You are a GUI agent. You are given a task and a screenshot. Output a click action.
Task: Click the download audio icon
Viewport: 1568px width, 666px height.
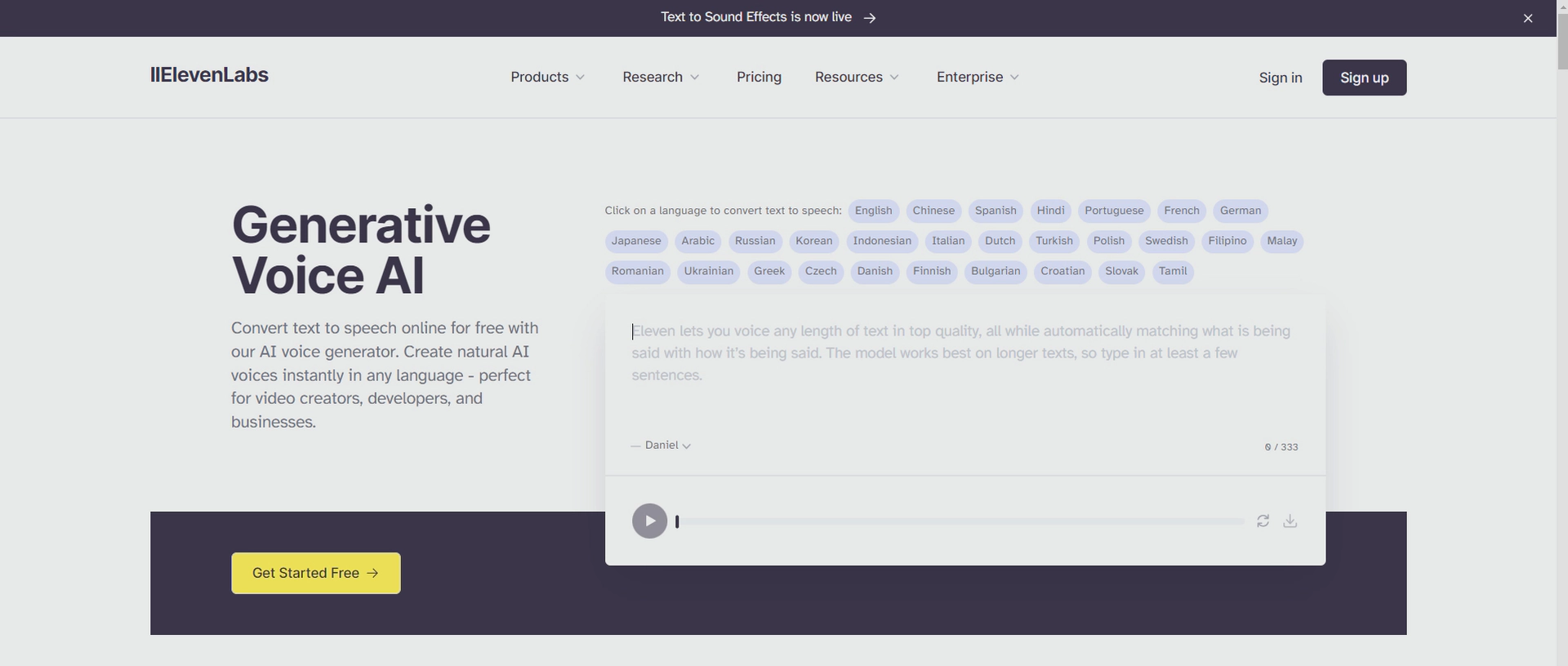(1290, 521)
